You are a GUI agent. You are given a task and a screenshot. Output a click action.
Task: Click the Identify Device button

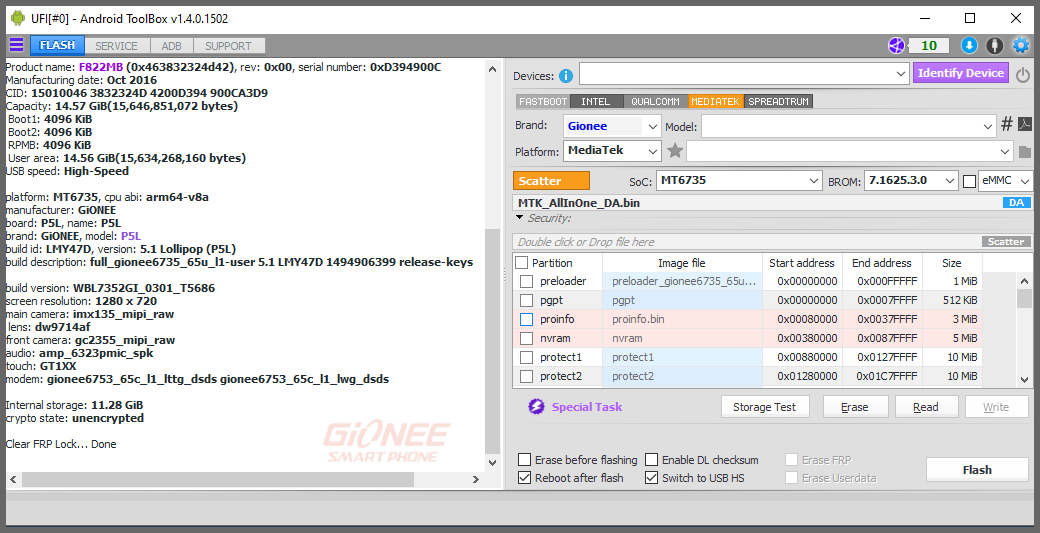(x=961, y=73)
